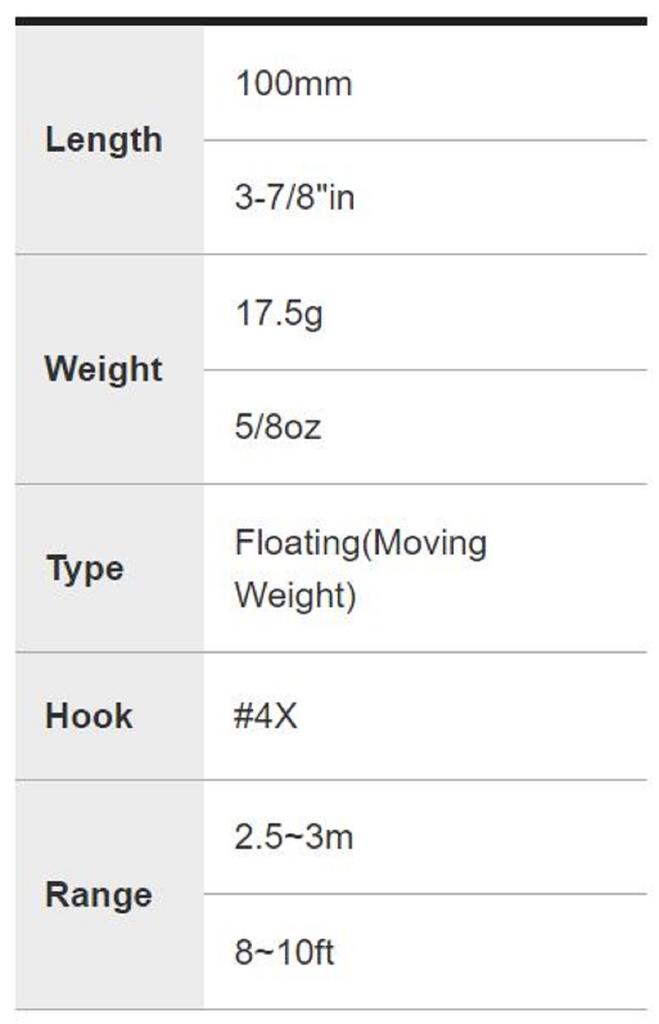Click the Hook row header
Image resolution: width=659 pixels, height=1024 pixels.
(x=89, y=716)
